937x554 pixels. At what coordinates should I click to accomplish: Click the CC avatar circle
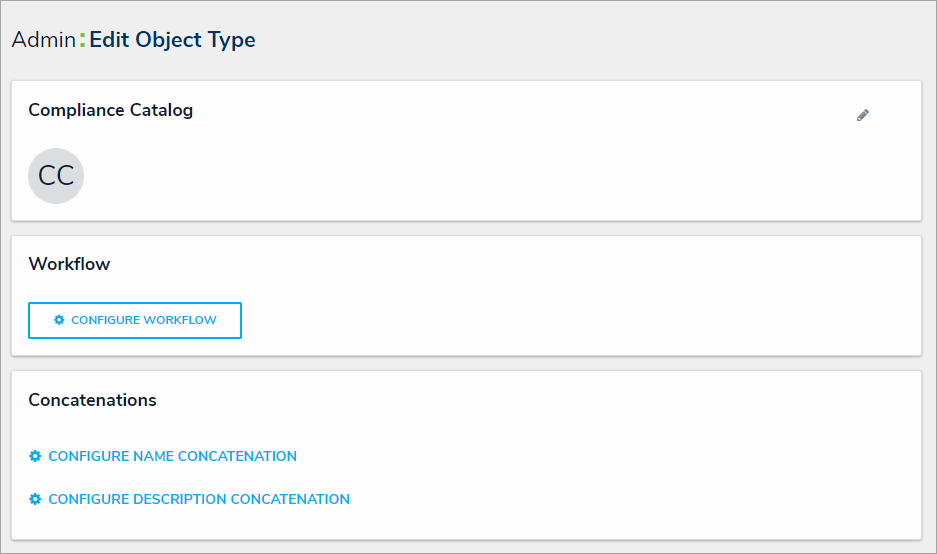[x=56, y=176]
